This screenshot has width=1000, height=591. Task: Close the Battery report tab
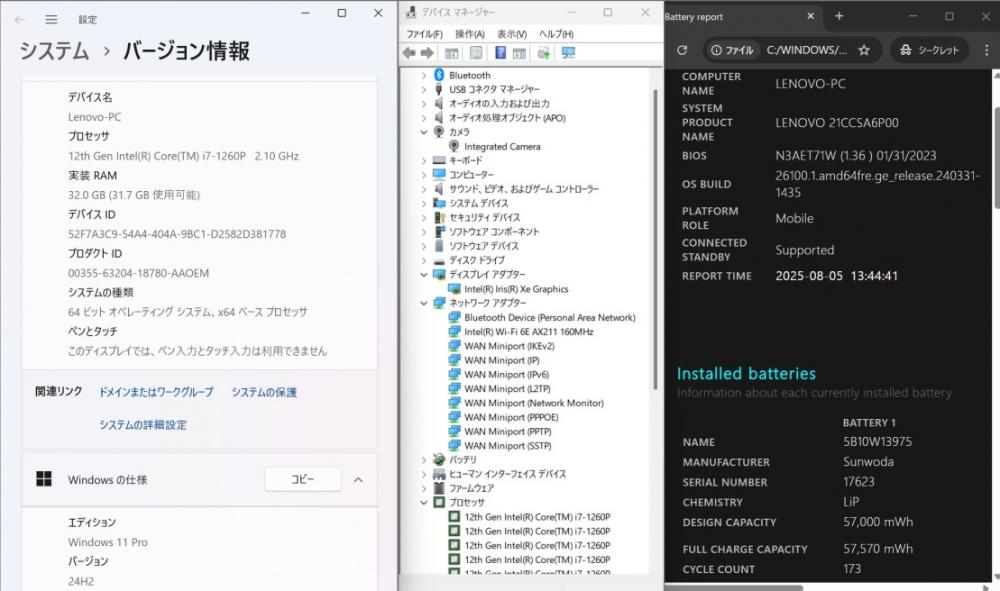pos(811,16)
